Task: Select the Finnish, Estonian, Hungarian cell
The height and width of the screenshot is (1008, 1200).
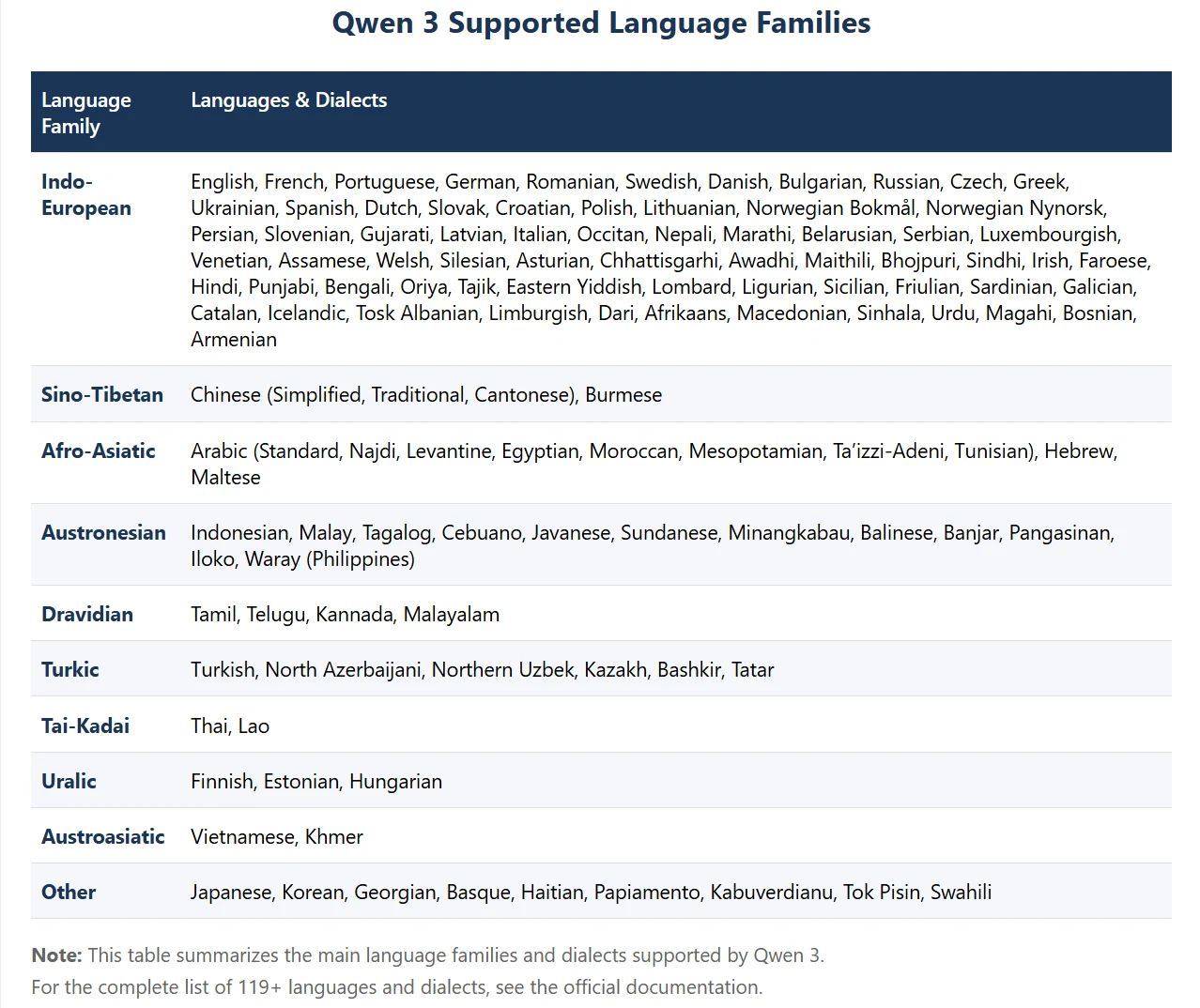Action: coord(316,781)
